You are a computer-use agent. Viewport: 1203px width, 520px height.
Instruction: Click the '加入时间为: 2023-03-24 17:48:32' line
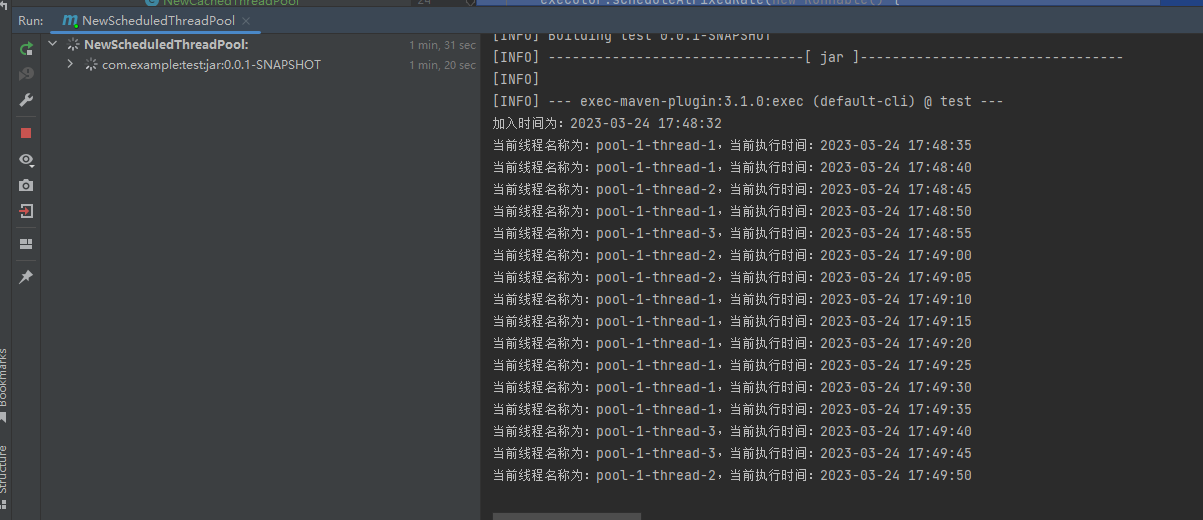click(x=607, y=123)
